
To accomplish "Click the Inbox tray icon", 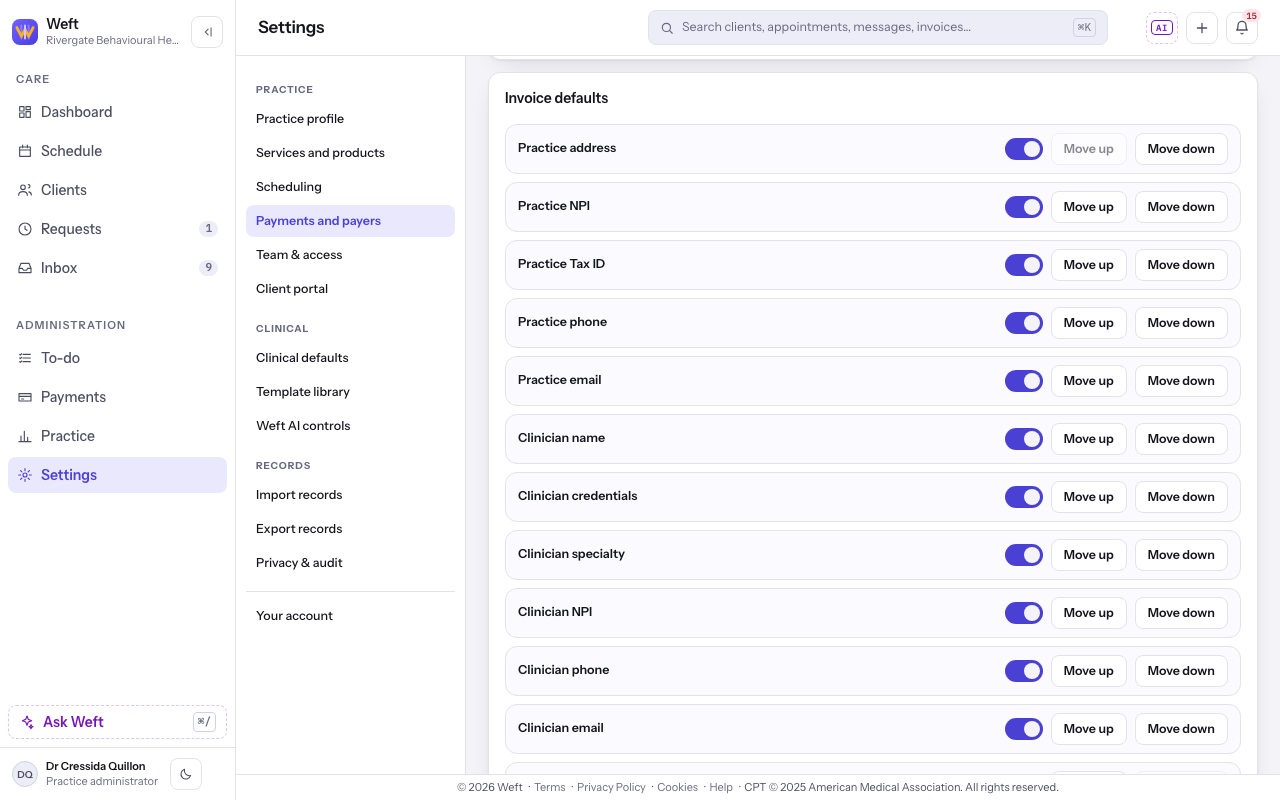I will 25,268.
